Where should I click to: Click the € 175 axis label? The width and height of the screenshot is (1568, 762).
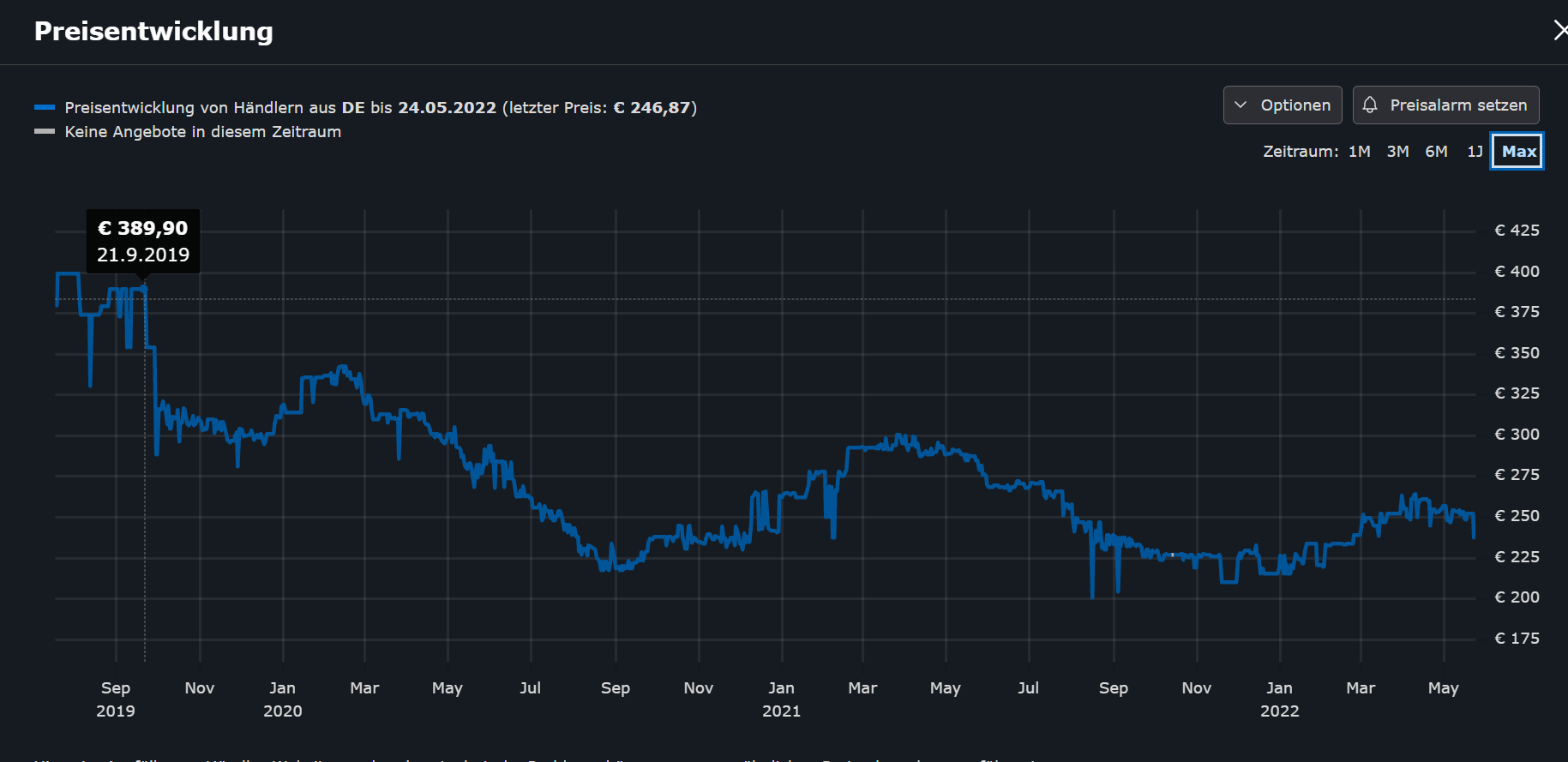[1517, 639]
